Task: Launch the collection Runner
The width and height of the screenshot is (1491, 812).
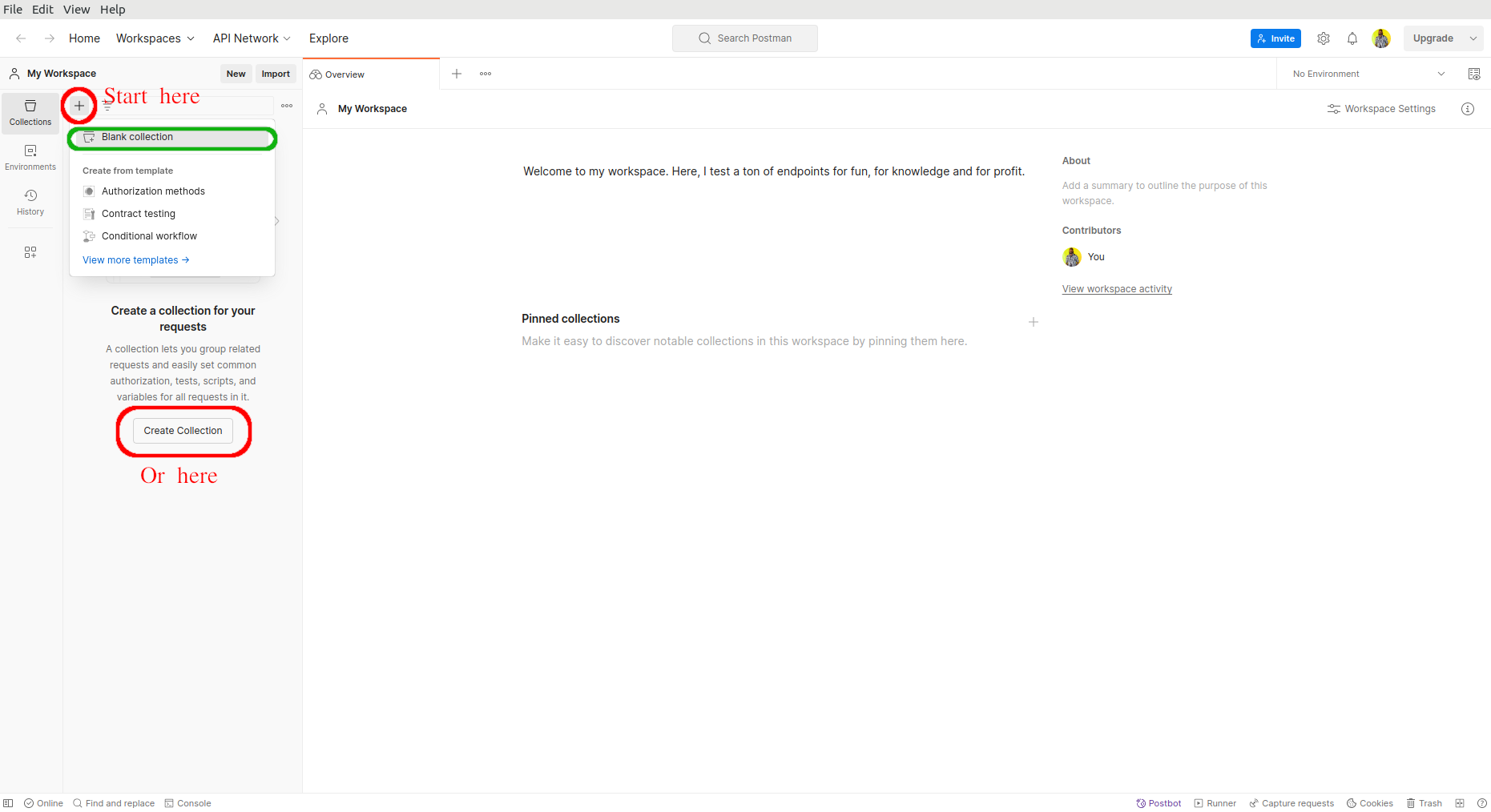Action: pos(1215,803)
